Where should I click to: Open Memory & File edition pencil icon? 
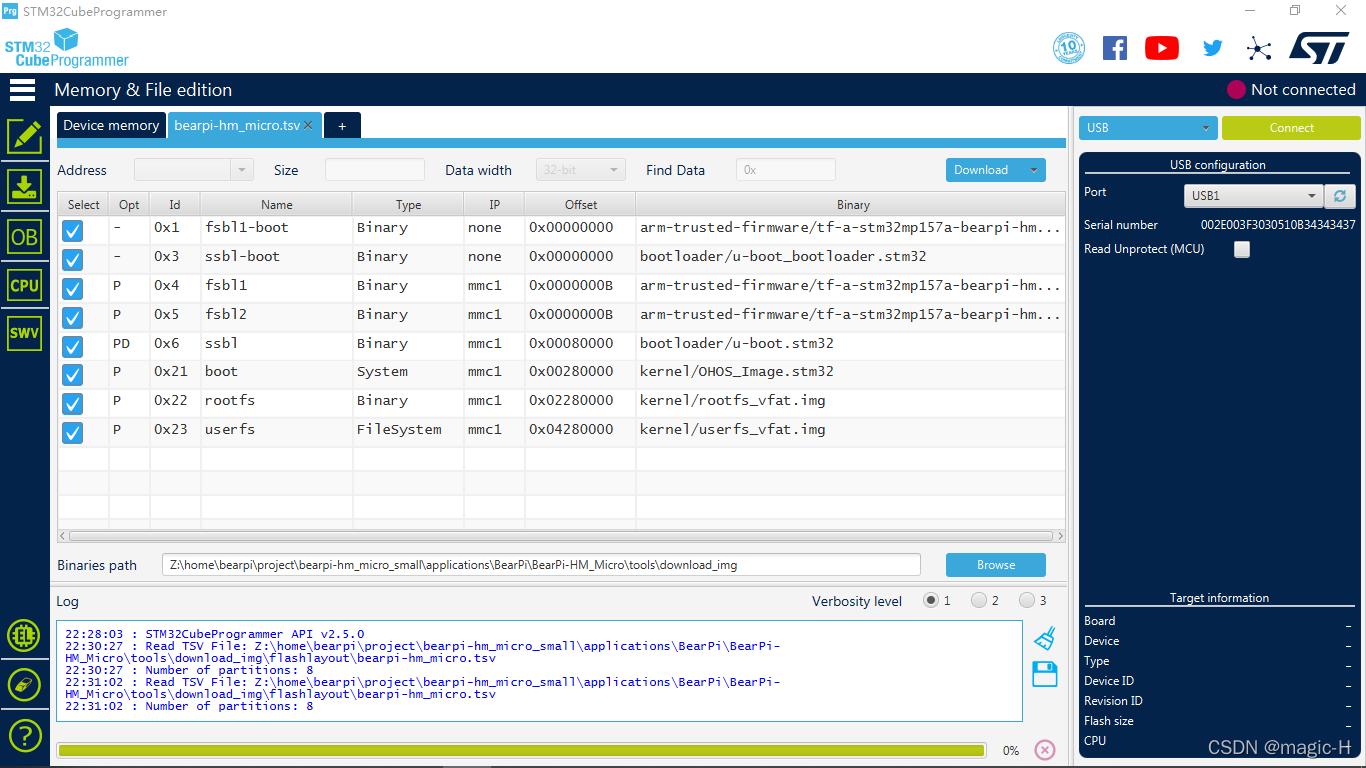(x=24, y=137)
